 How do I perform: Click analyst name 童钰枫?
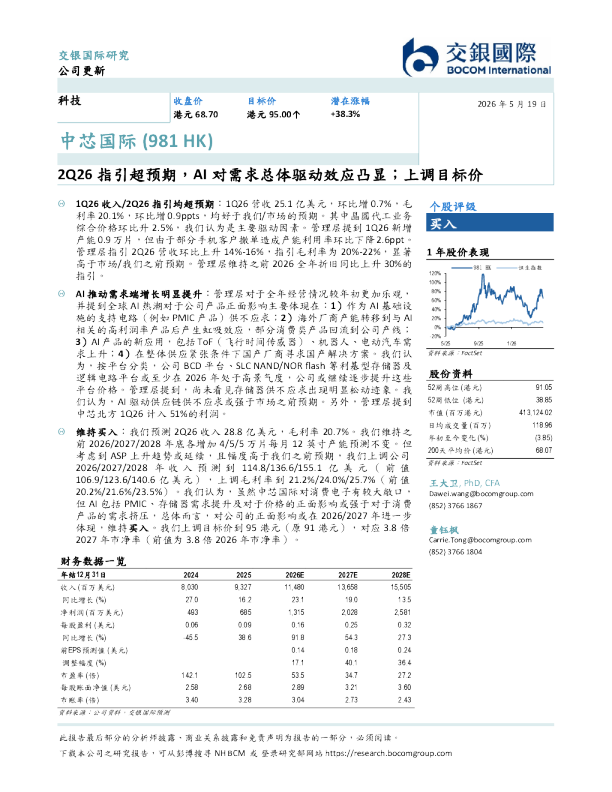(443, 529)
